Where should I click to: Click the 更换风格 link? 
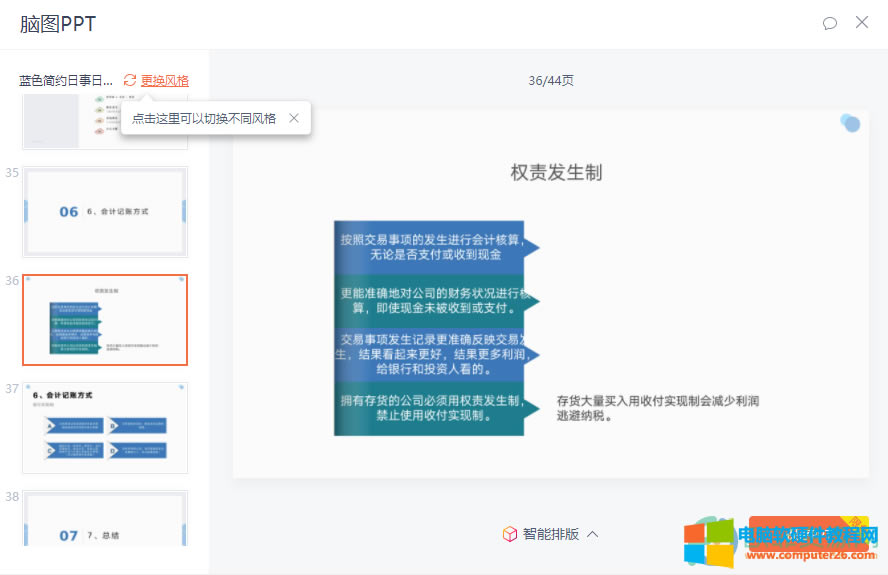point(165,80)
